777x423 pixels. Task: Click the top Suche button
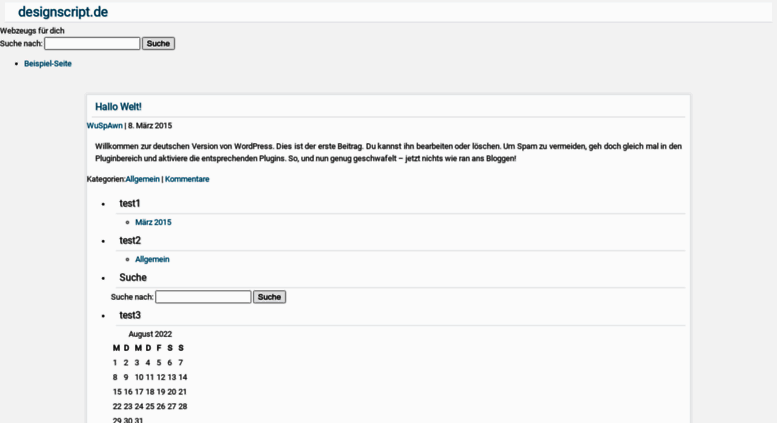pyautogui.click(x=158, y=44)
